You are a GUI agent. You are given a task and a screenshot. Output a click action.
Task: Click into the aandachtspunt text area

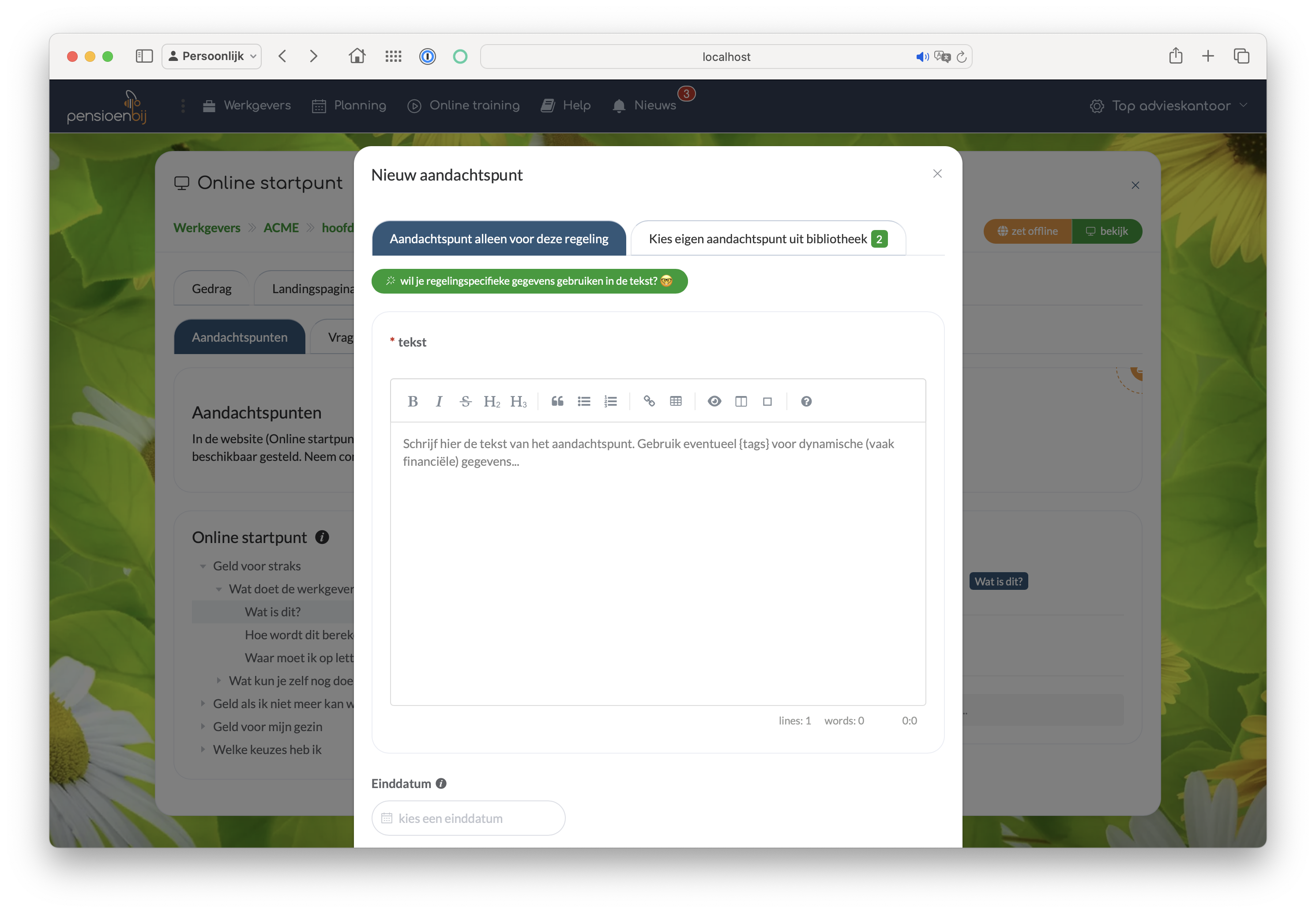(x=658, y=563)
